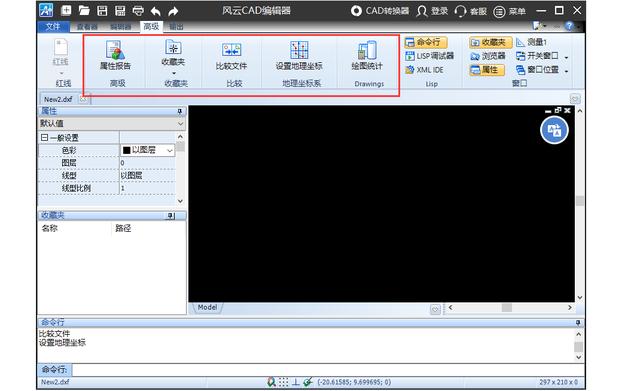
Task: Select the 高级 ribbon tab
Action: (x=151, y=27)
